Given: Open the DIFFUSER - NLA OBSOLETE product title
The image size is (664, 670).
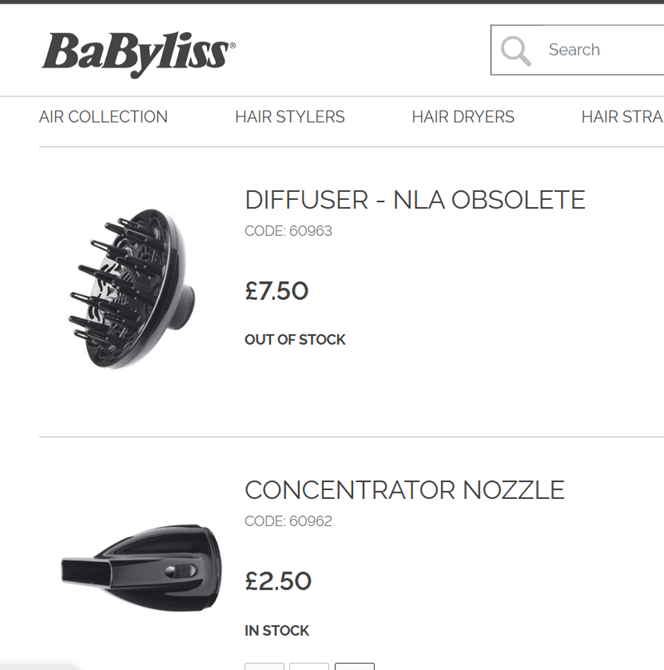Looking at the screenshot, I should pos(415,200).
